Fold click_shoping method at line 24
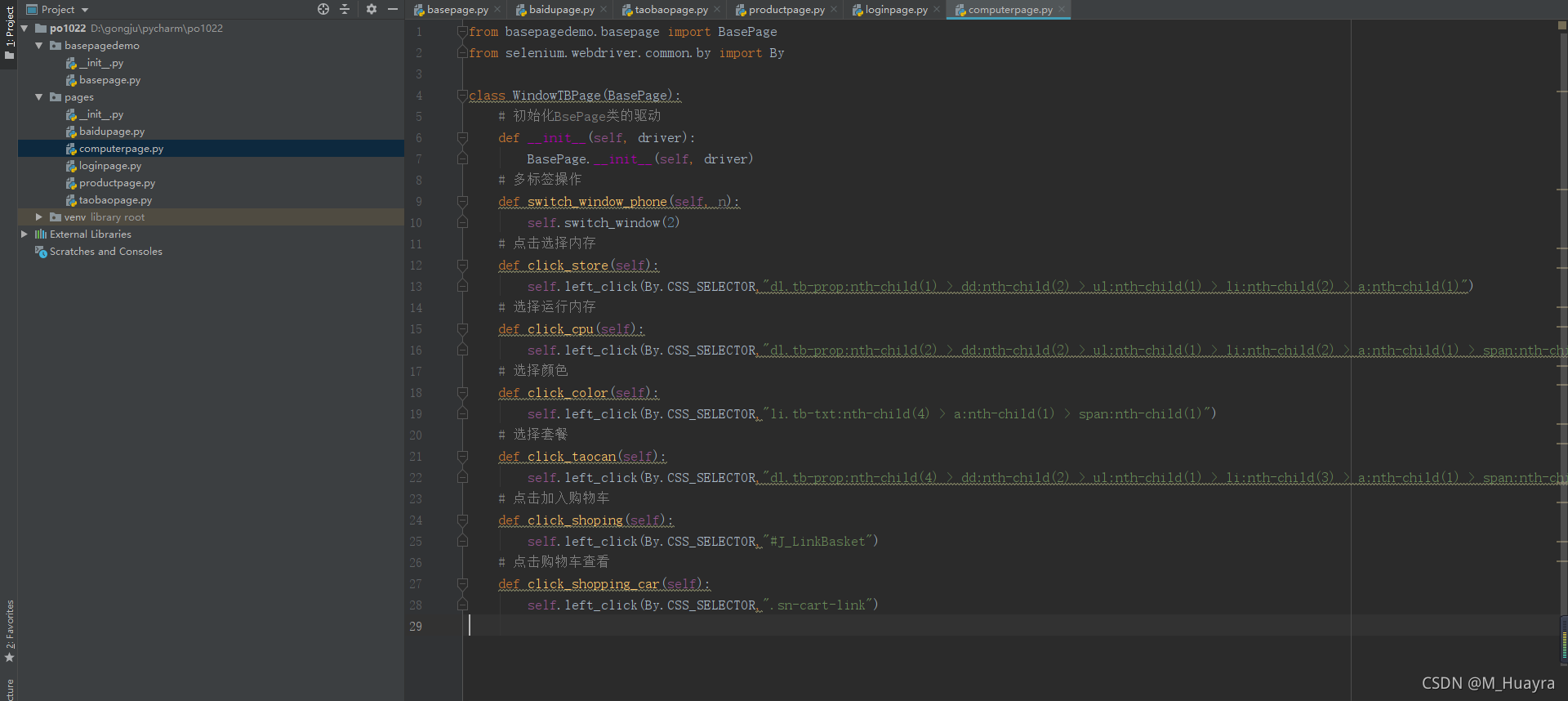Image resolution: width=1568 pixels, height=701 pixels. pos(462,520)
